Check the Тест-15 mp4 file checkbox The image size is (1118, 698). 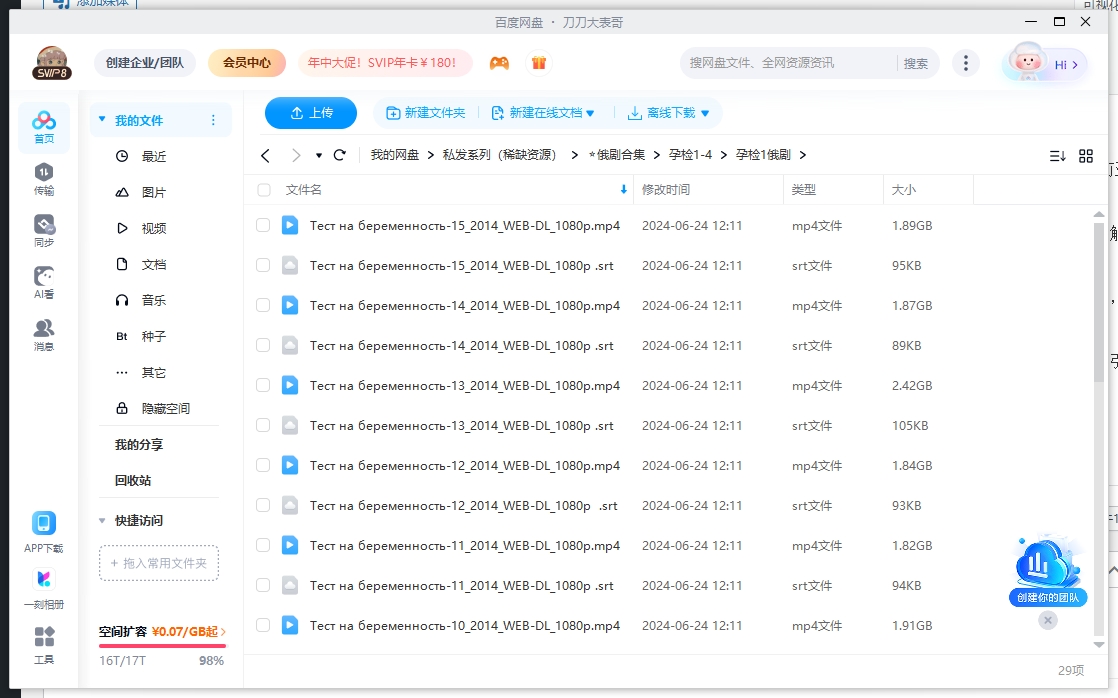point(263,225)
